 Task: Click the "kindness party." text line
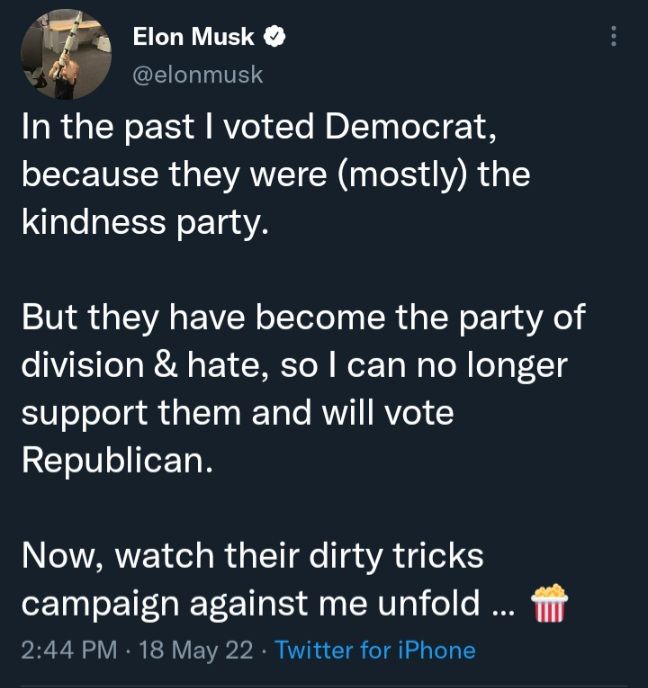coord(145,220)
